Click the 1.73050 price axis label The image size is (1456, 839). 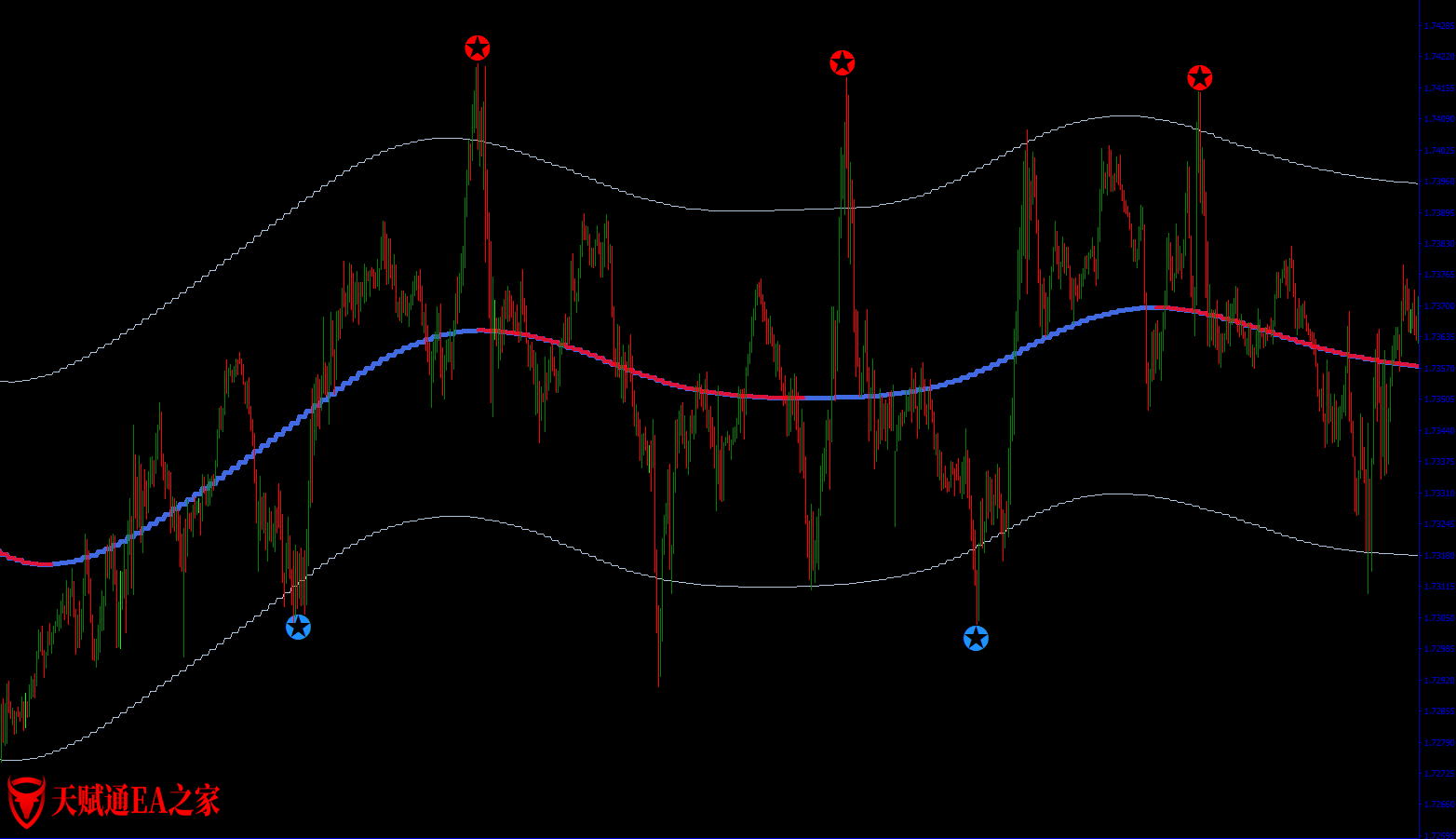(x=1438, y=618)
